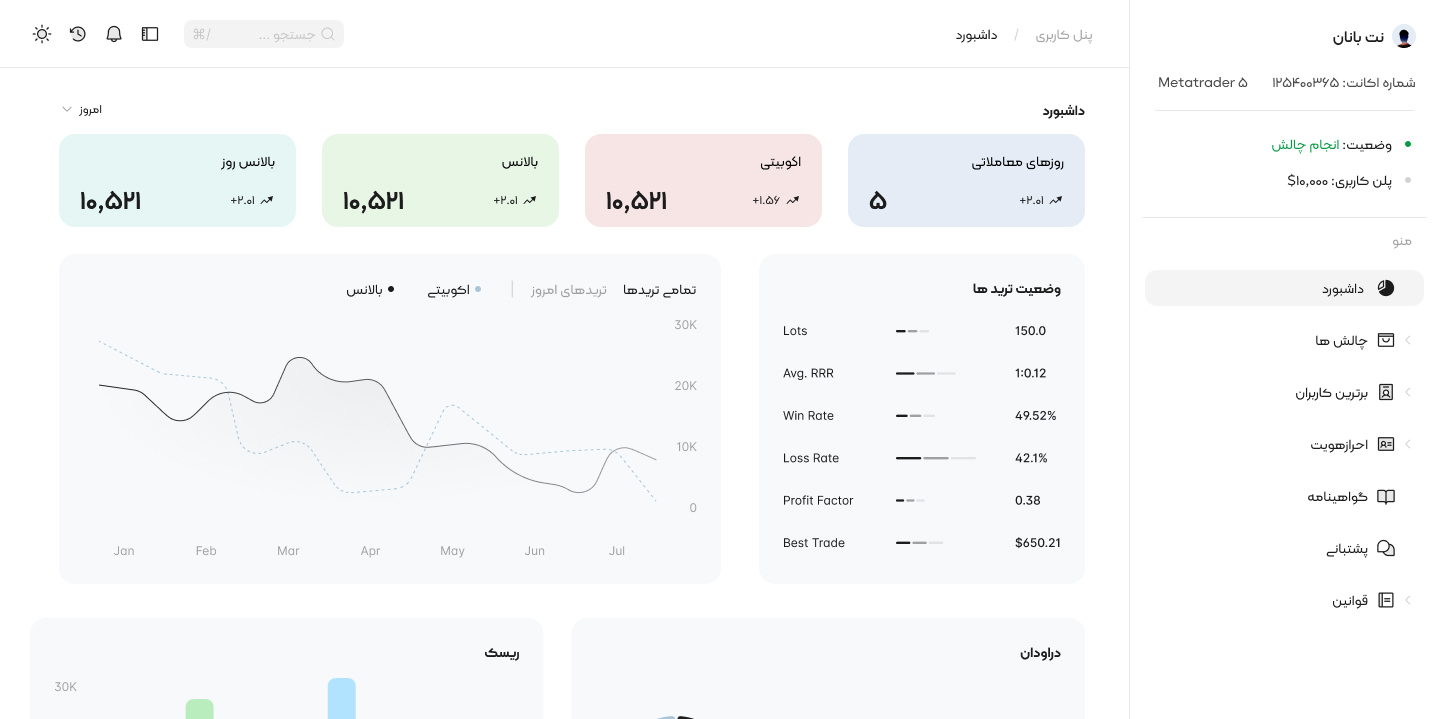
Task: Expand چالش ها submenu chevron
Action: click(x=1408, y=340)
